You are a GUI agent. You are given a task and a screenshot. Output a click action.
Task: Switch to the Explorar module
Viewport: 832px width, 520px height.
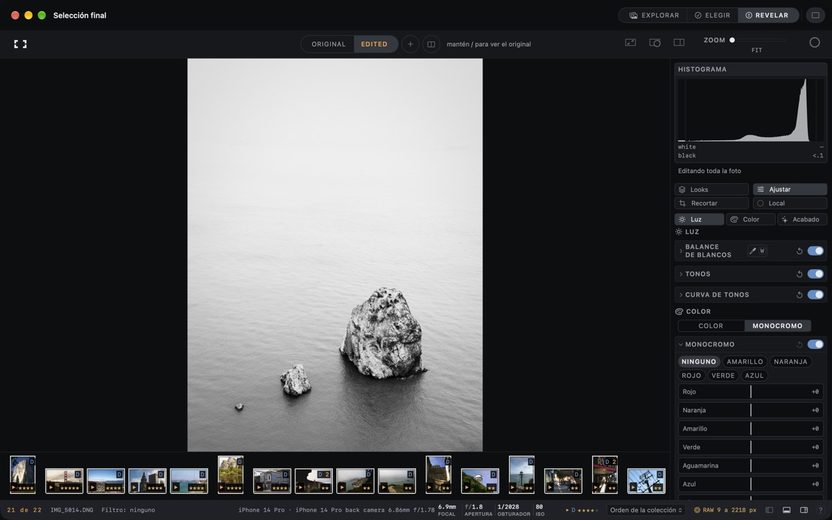(x=654, y=15)
